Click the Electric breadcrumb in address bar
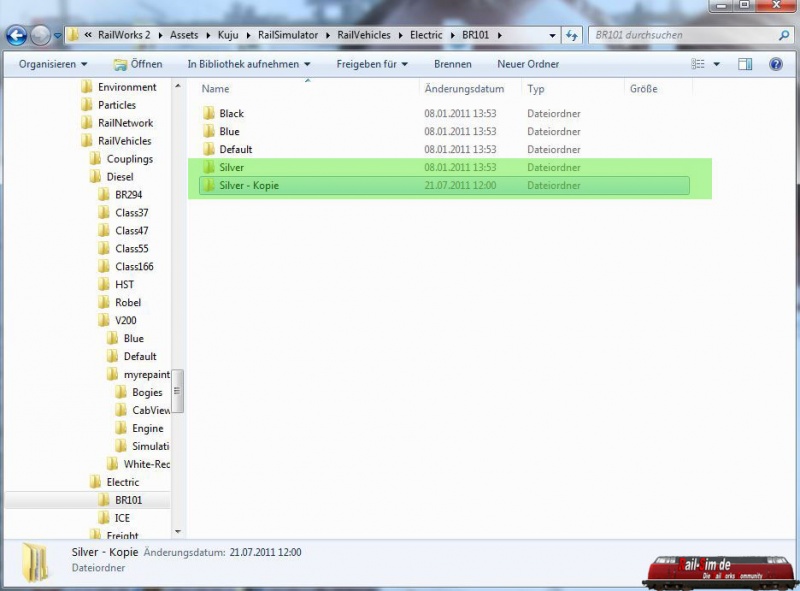The width and height of the screenshot is (800, 591). coord(426,35)
